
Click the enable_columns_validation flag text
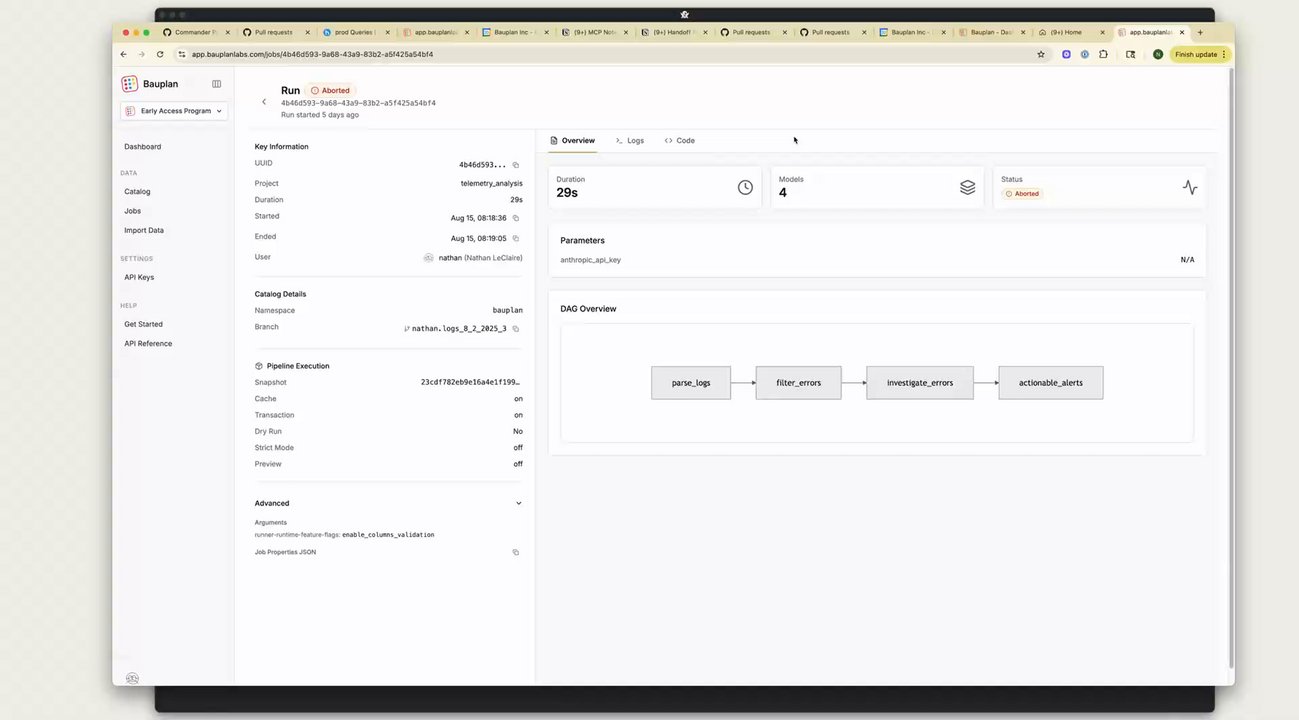388,535
